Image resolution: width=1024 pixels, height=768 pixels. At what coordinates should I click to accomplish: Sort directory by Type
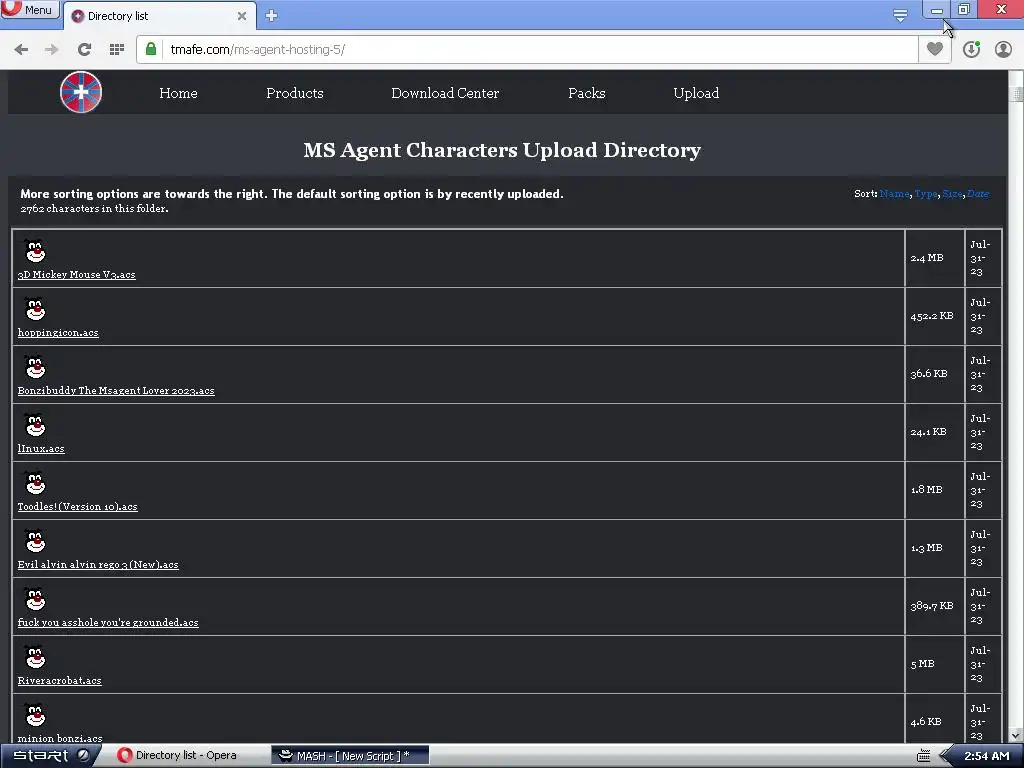tap(925, 194)
